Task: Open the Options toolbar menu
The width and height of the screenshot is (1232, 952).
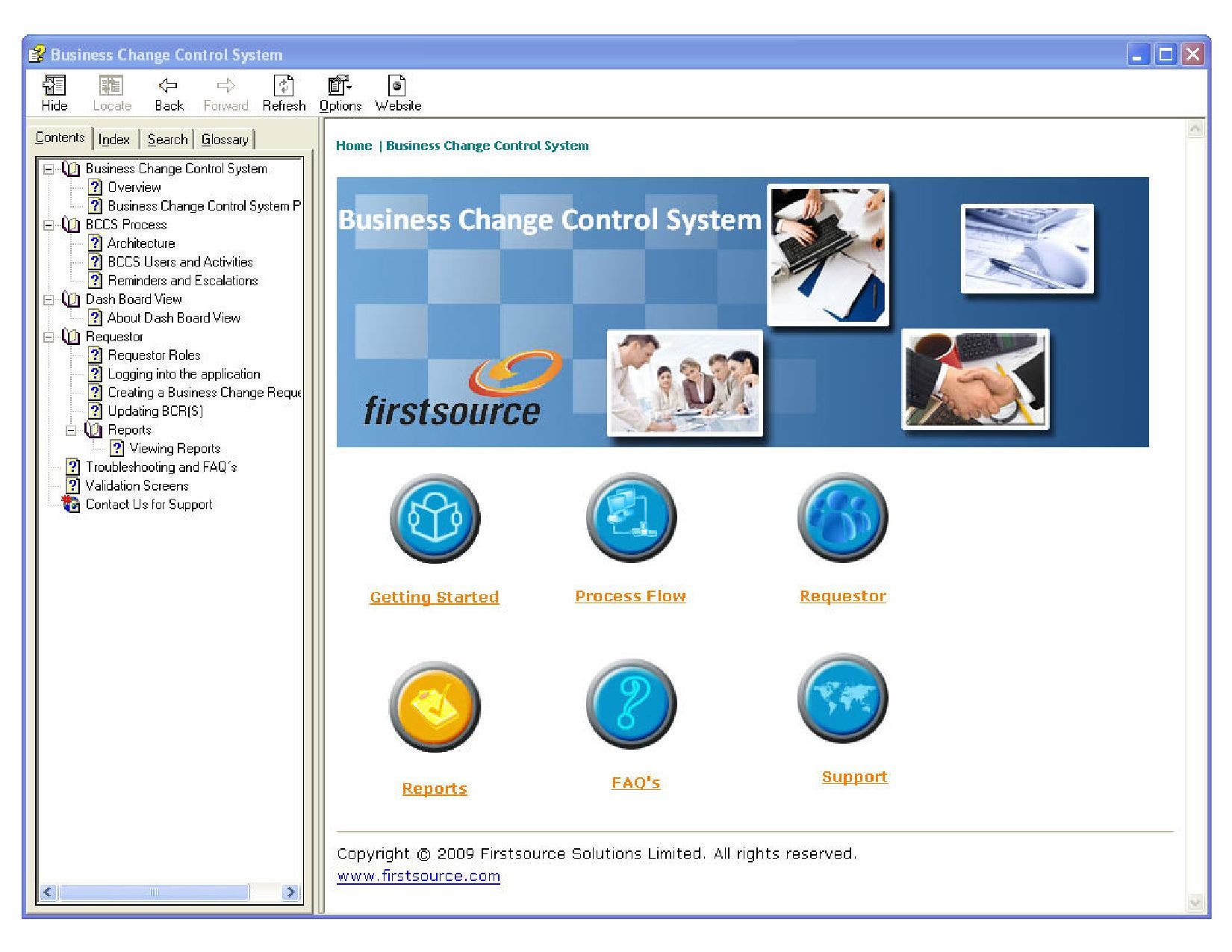Action: [340, 93]
